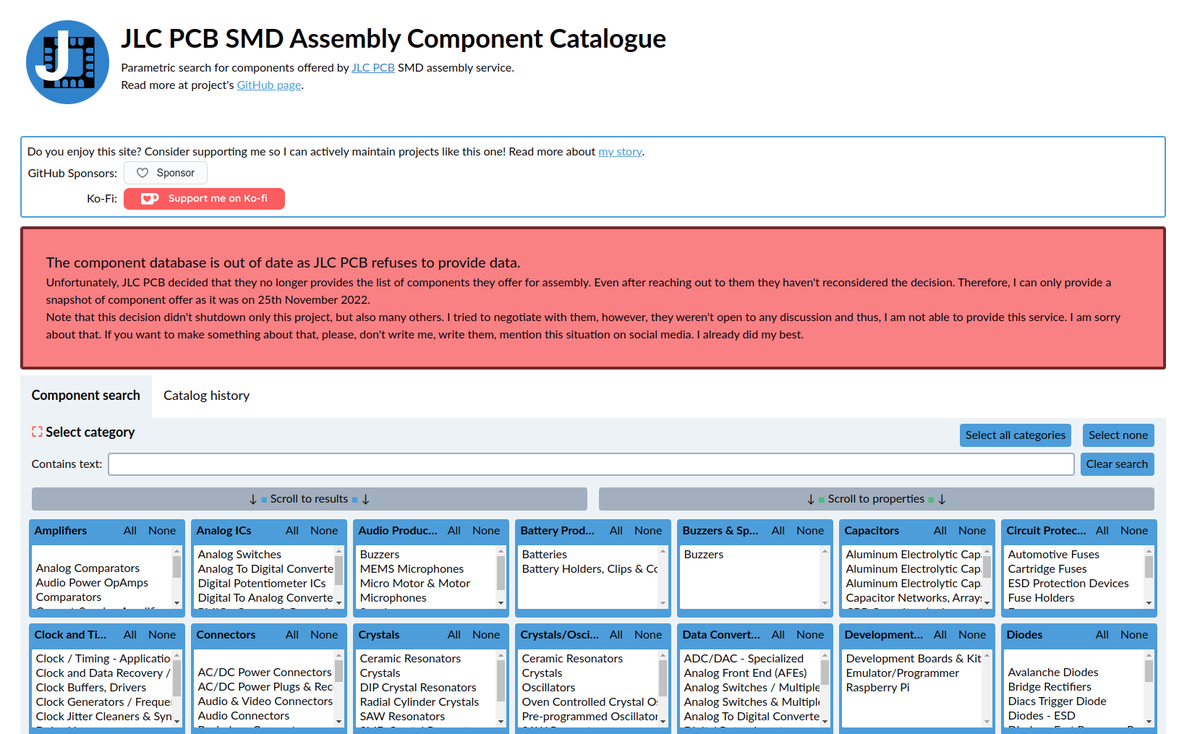Select All in Connectors category
Screen dimensions: 1200x734
292,635
